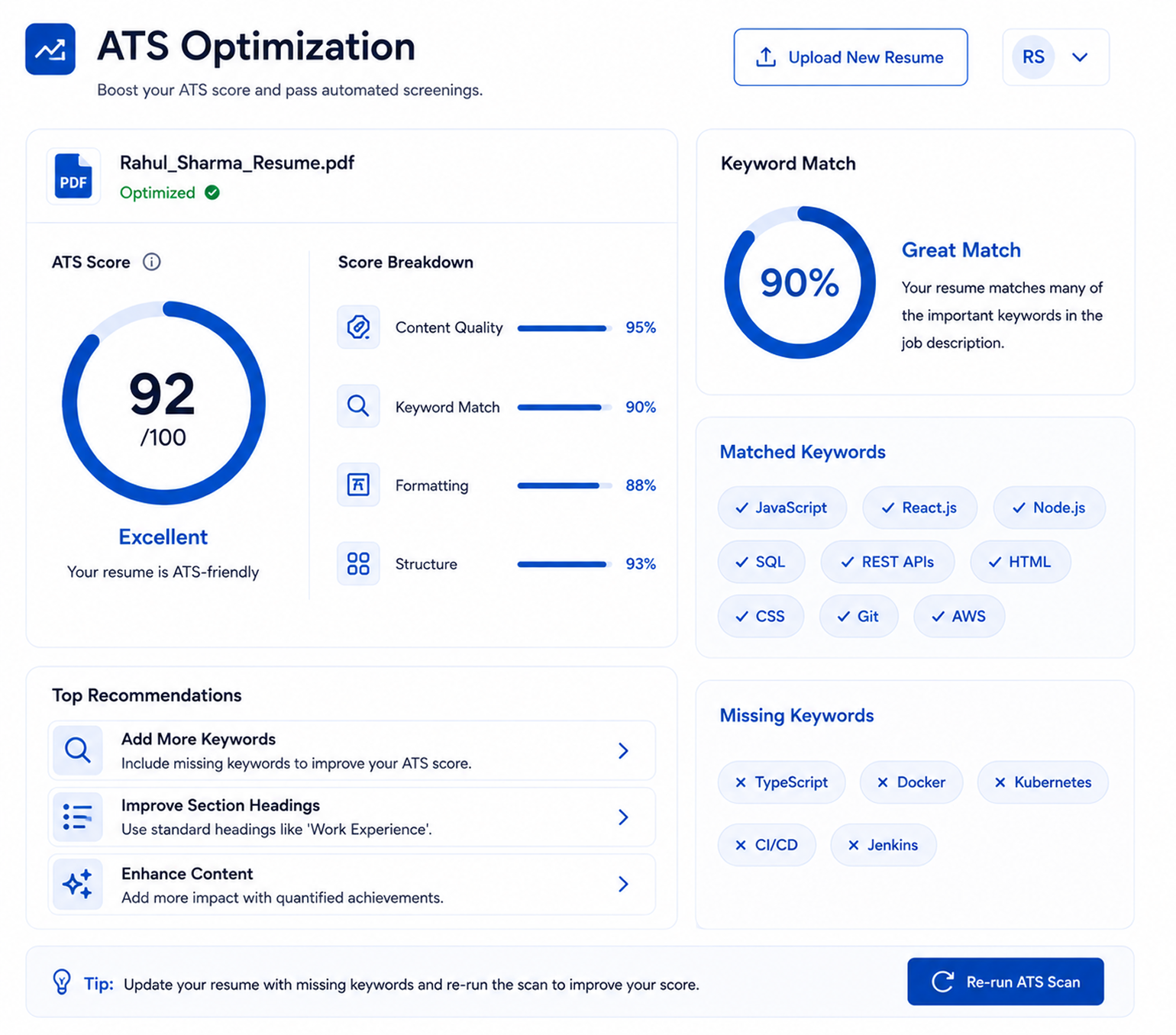This screenshot has width=1176, height=1035.
Task: Click the Docker missing keyword chip
Action: coord(911,782)
